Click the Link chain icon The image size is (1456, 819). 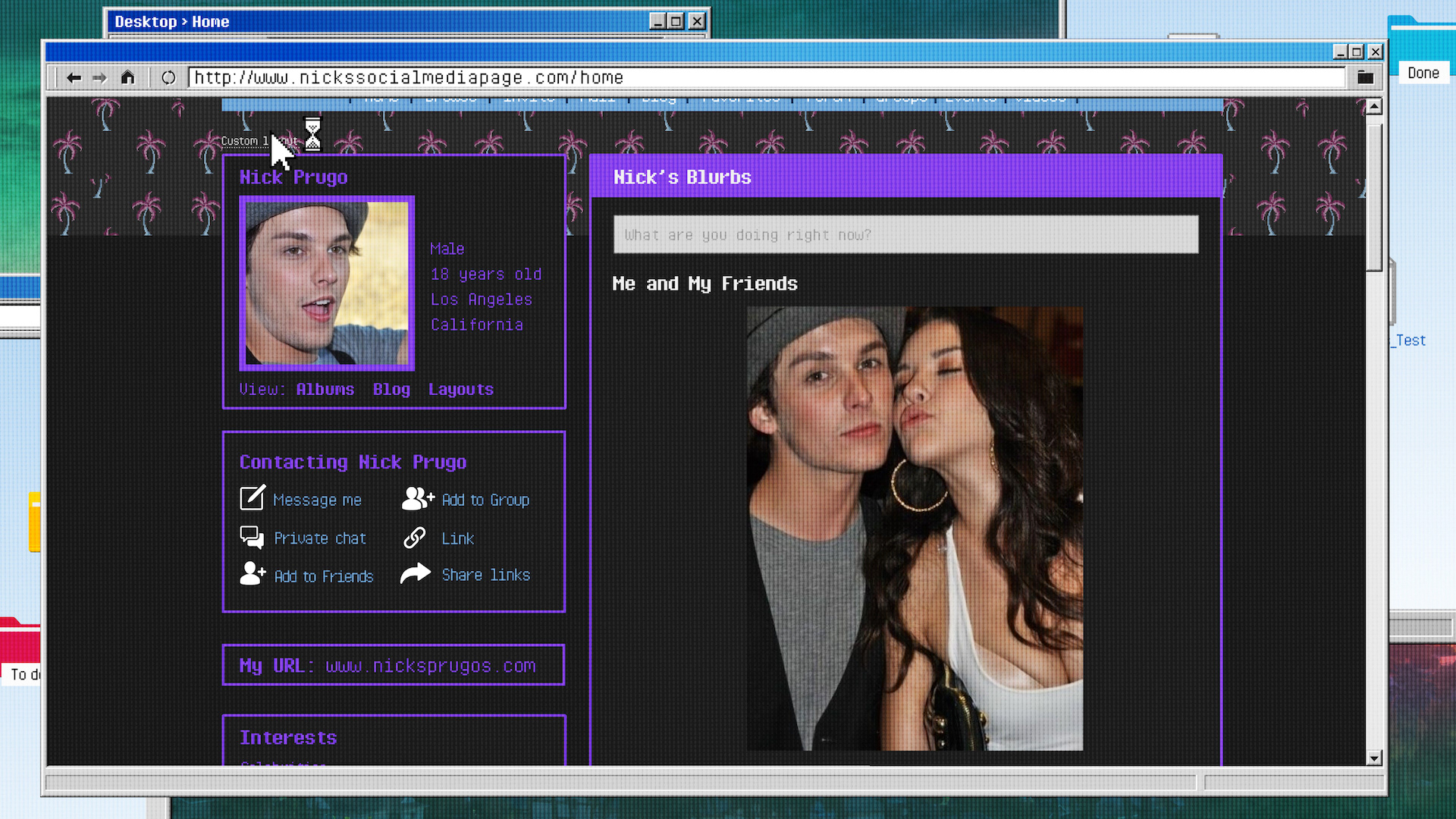[x=415, y=538]
